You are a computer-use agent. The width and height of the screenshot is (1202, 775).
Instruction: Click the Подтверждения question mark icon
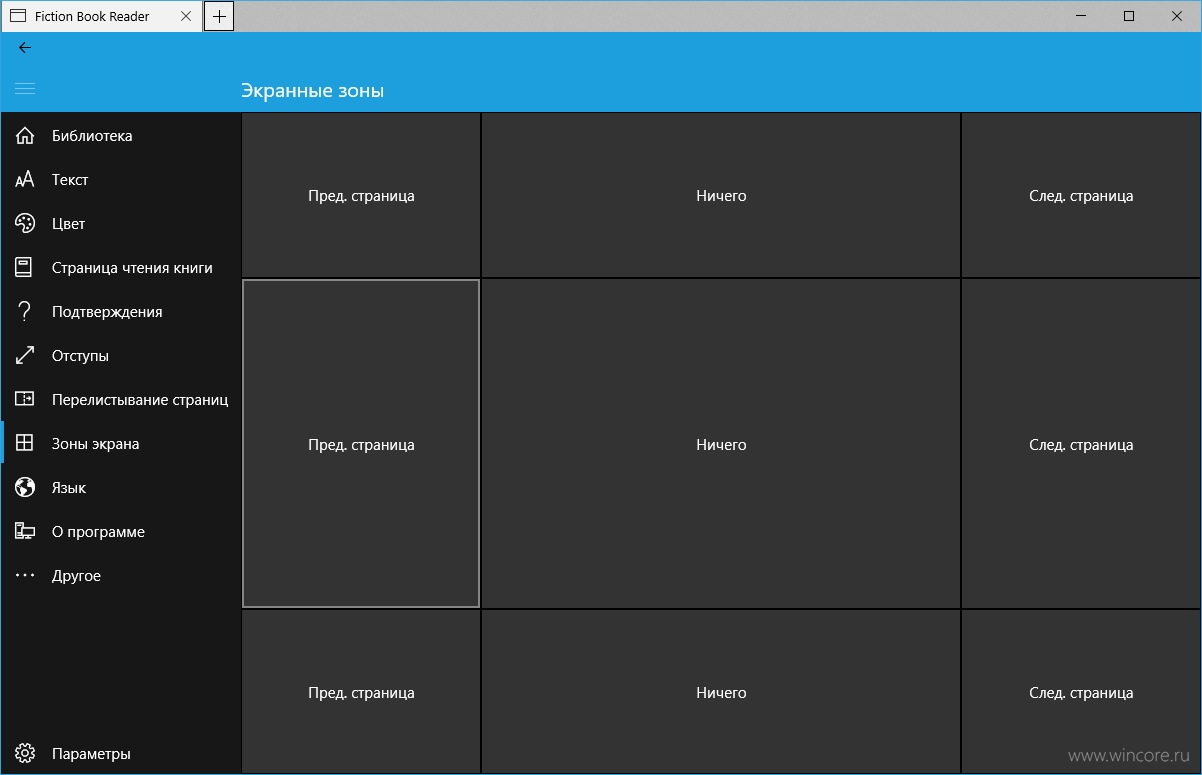pyautogui.click(x=25, y=312)
